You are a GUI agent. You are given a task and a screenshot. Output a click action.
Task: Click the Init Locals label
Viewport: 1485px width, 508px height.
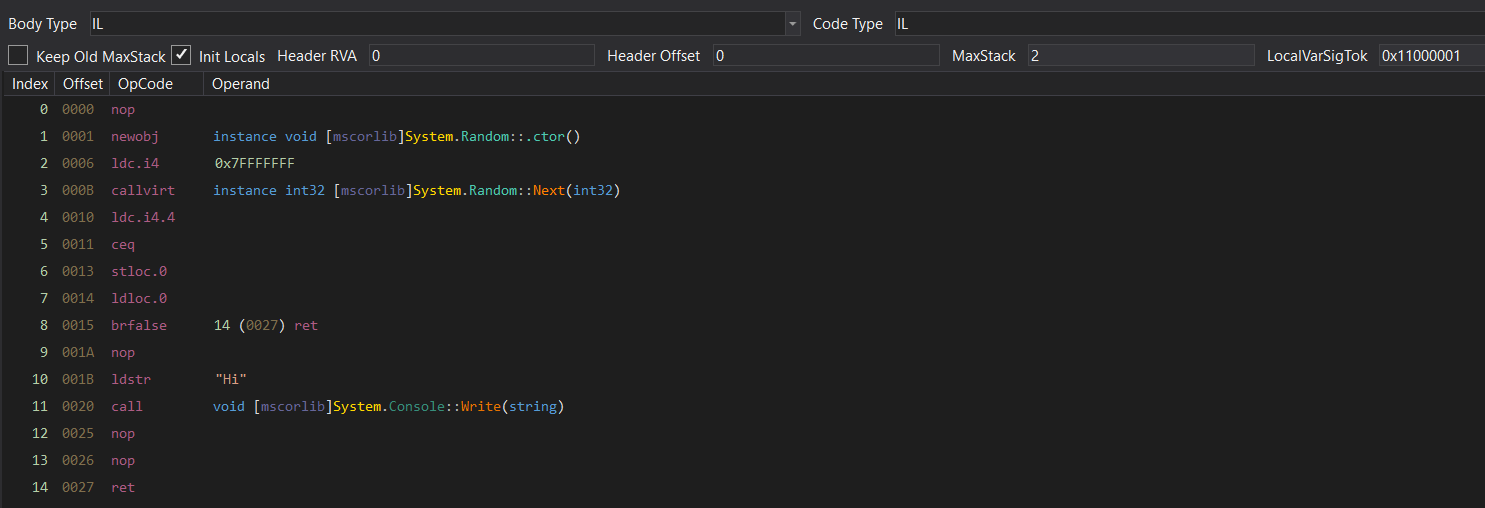click(x=232, y=56)
